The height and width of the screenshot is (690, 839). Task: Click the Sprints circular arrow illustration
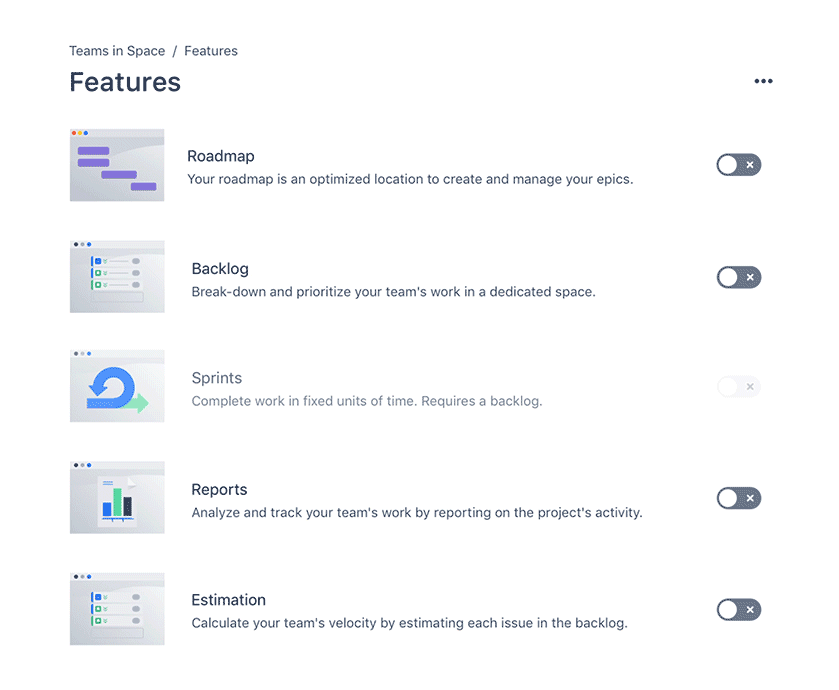(x=117, y=386)
